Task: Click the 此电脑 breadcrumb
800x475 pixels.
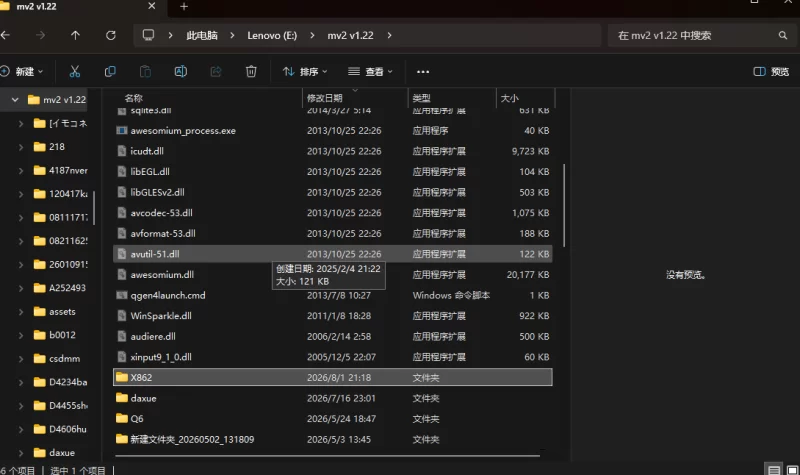Action: pyautogui.click(x=202, y=35)
